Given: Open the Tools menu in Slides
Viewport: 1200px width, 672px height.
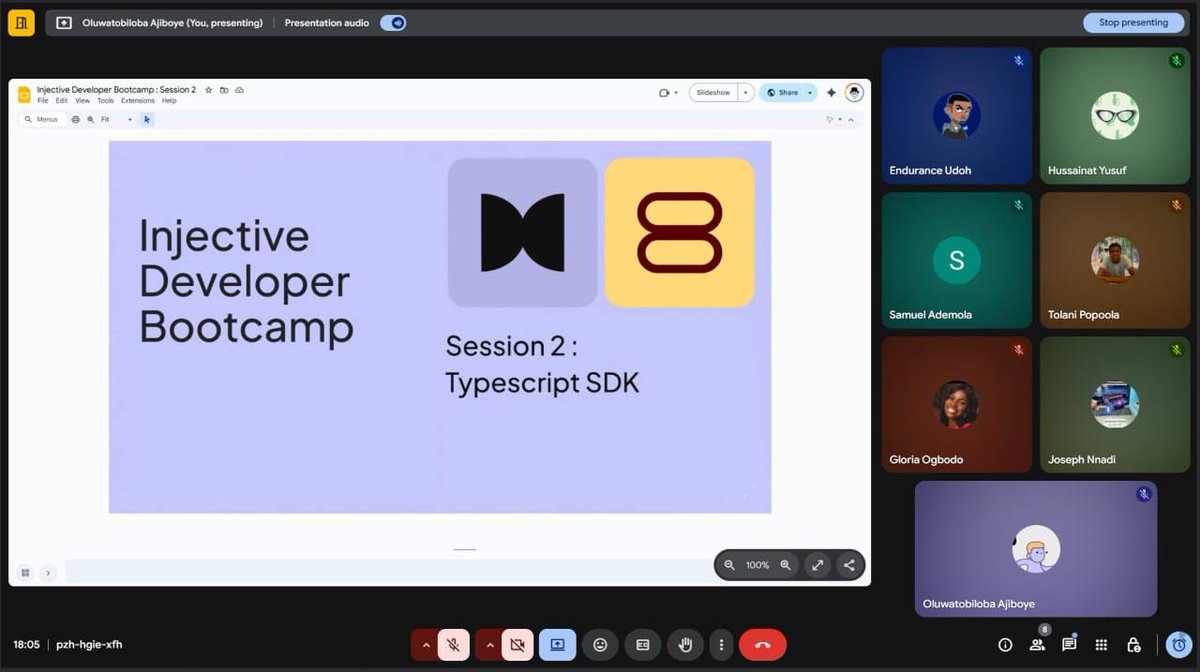Looking at the screenshot, I should coord(105,101).
